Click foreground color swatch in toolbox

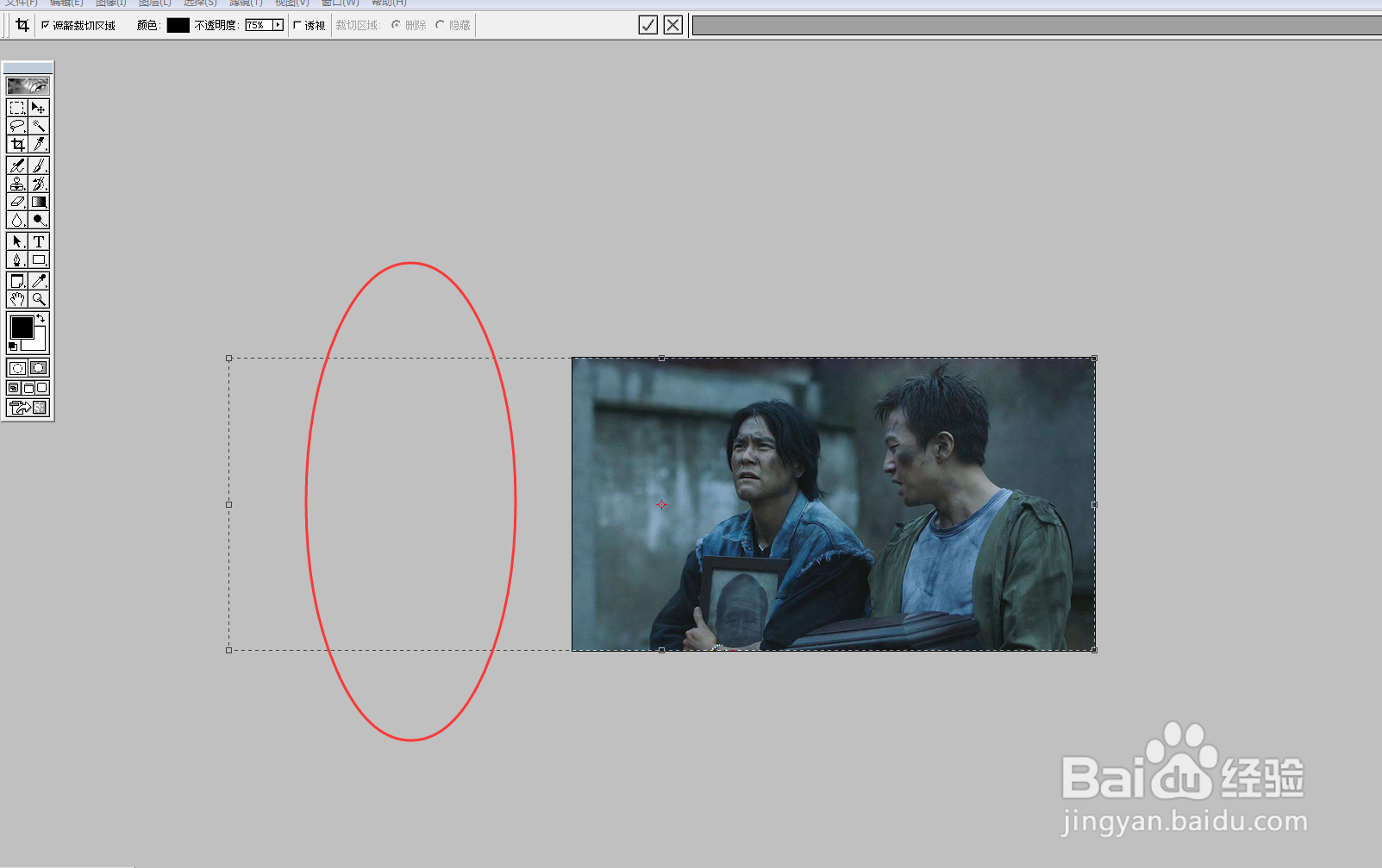click(22, 328)
